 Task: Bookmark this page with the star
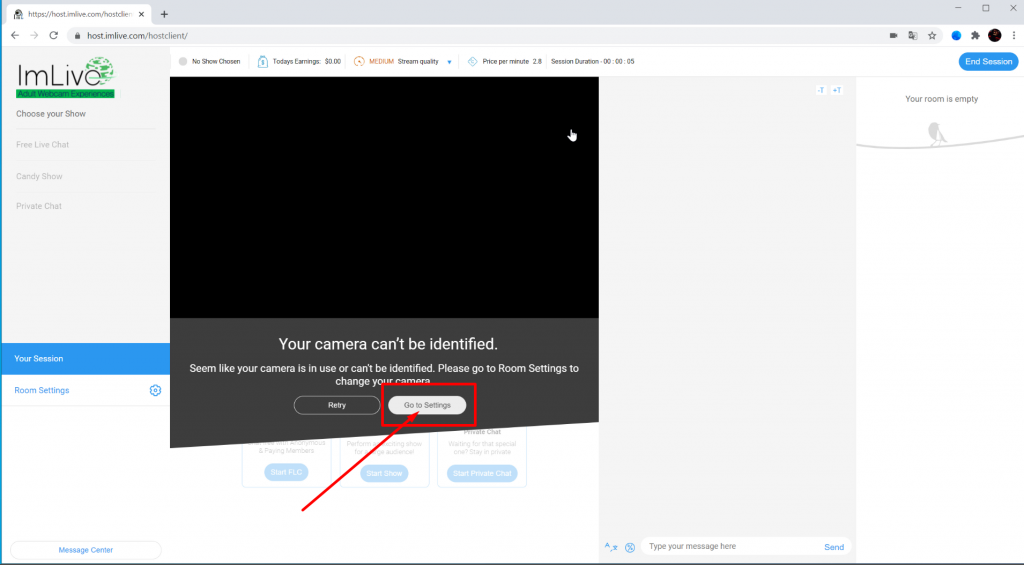(932, 35)
